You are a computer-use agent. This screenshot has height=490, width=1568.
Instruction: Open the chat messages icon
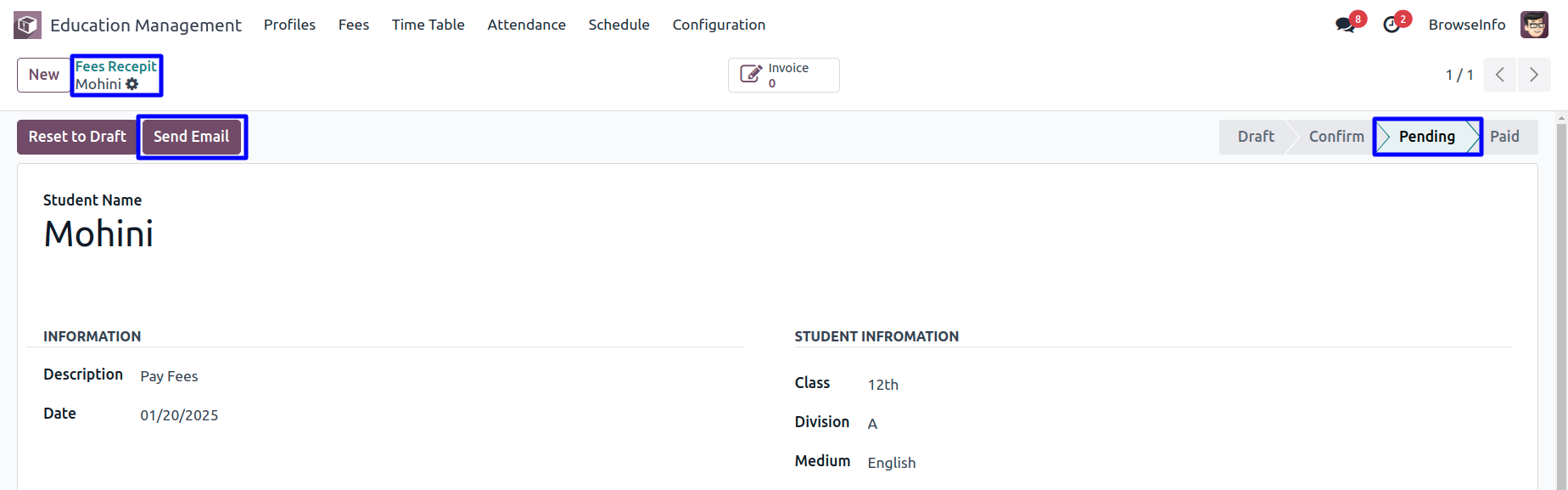[1345, 25]
